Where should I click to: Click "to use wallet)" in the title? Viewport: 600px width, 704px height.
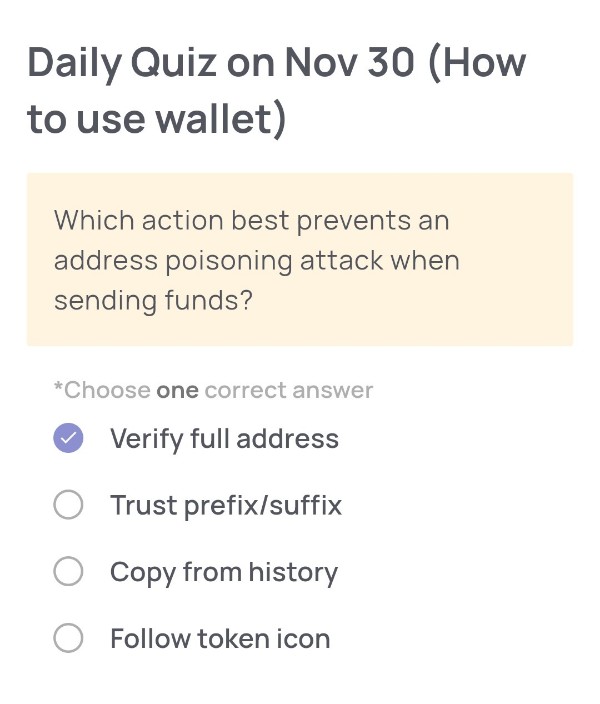coord(156,120)
